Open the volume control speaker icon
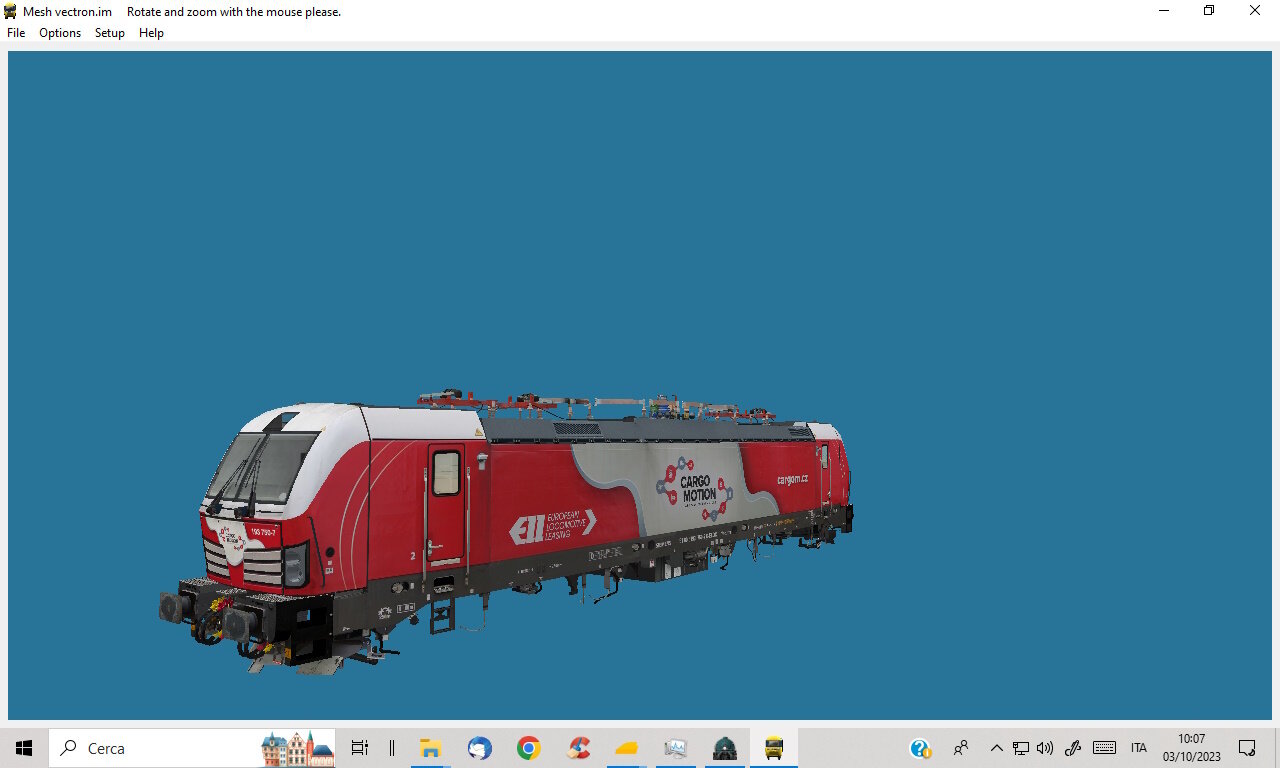 [x=1045, y=748]
